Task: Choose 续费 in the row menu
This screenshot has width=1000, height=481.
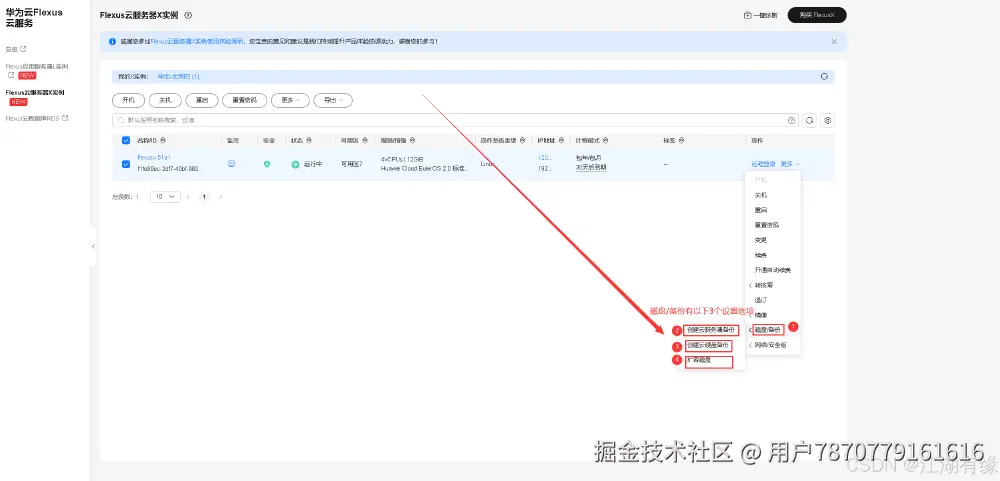Action: [x=761, y=255]
